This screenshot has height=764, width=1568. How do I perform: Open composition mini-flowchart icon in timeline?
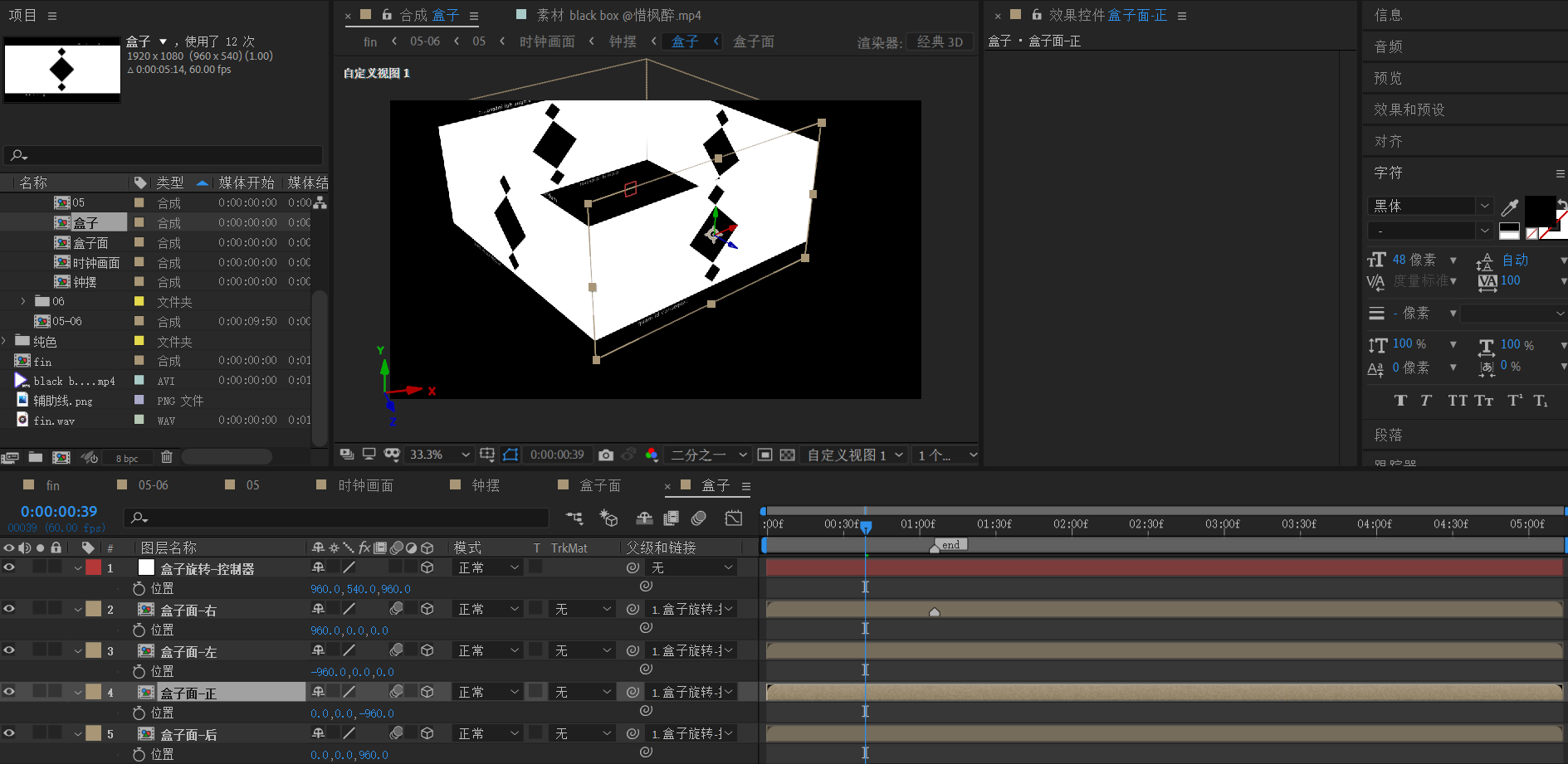(574, 518)
